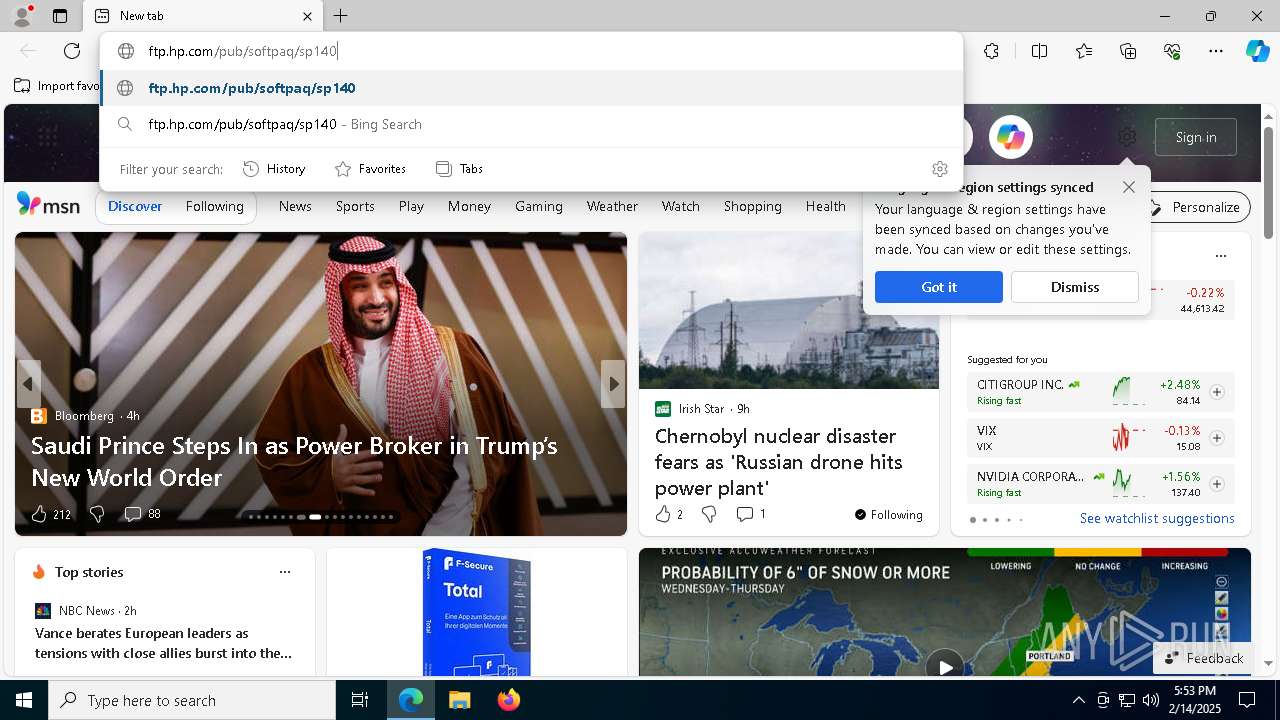This screenshot has width=1280, height=720.
Task: Click the Sign in button
Action: (1196, 137)
